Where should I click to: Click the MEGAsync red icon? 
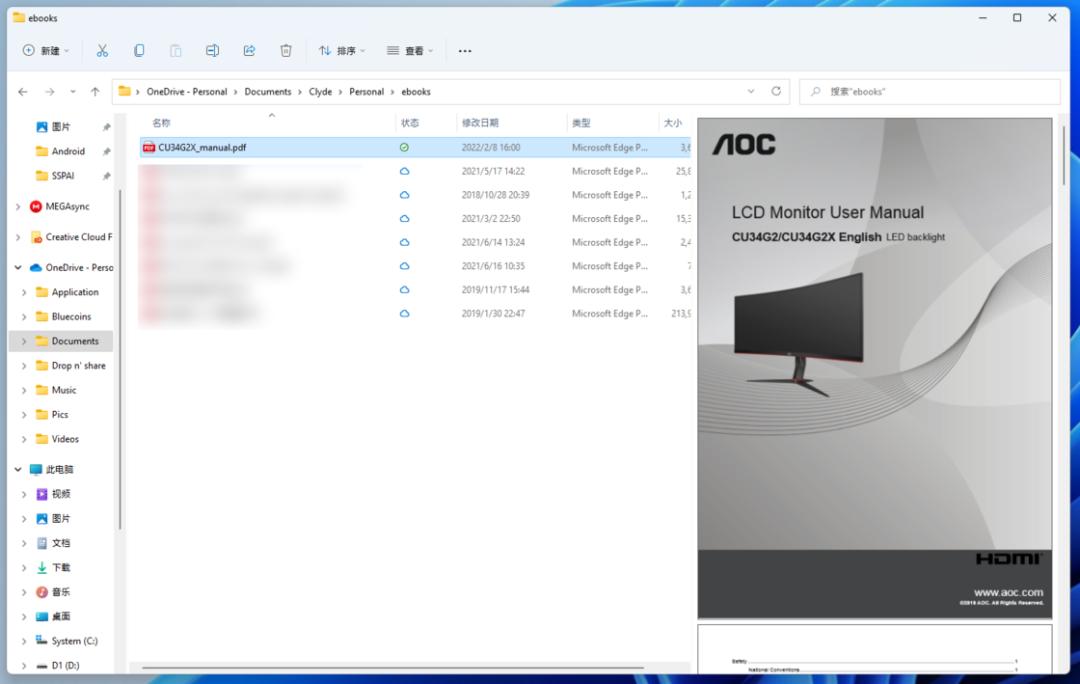(35, 207)
